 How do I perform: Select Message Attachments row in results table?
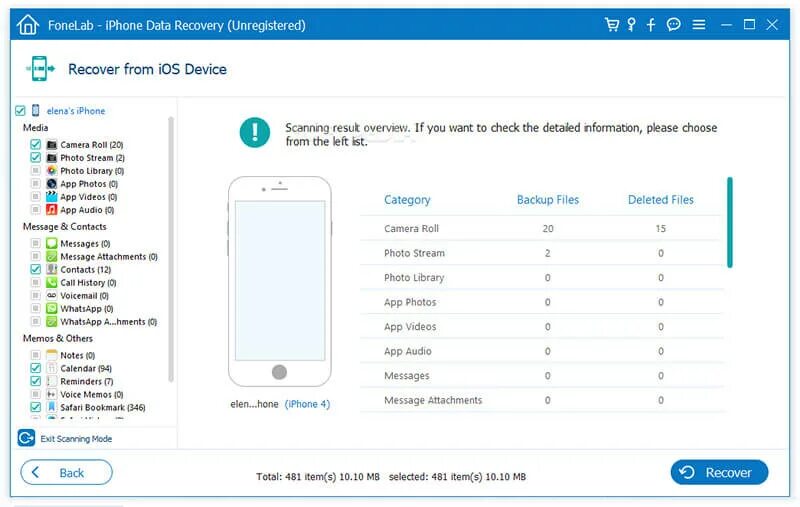541,400
